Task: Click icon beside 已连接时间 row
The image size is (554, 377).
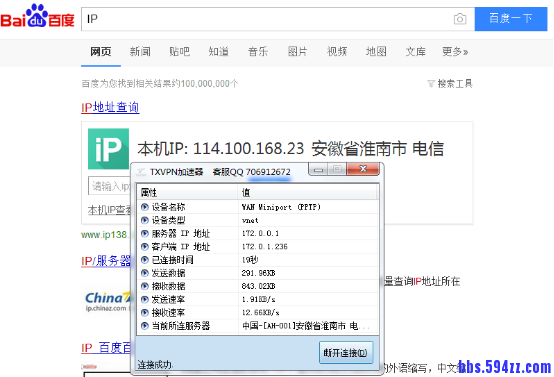Action: point(145,260)
